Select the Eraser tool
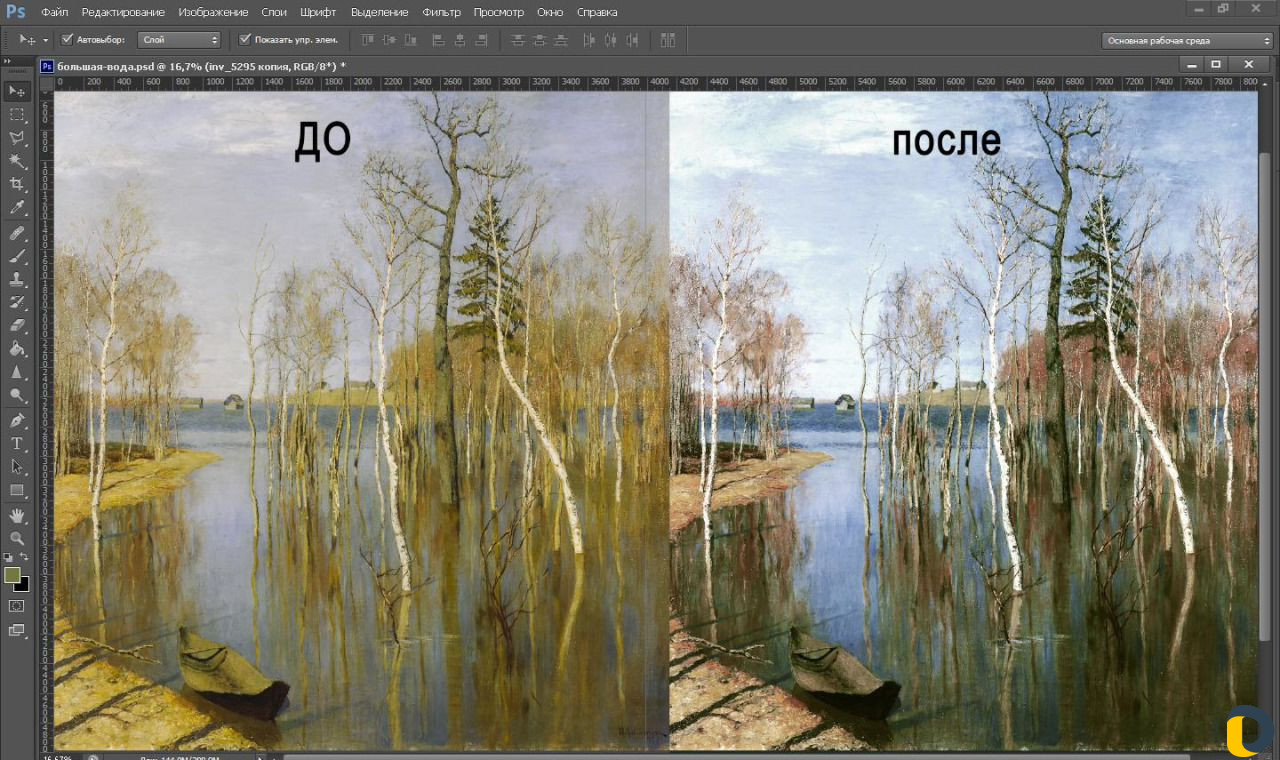1280x760 pixels. tap(17, 325)
